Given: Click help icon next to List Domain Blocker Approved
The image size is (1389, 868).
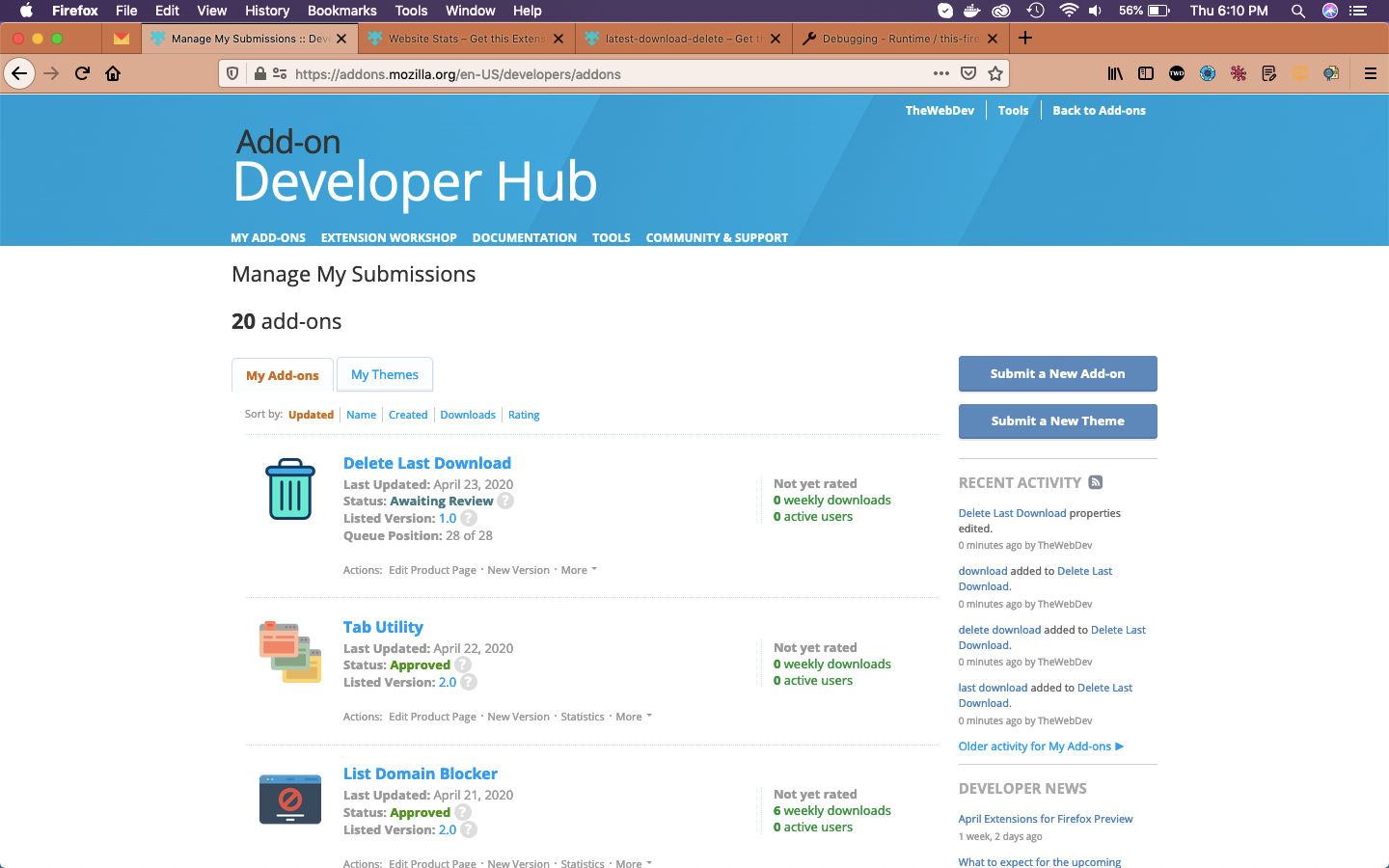Looking at the screenshot, I should point(463,812).
